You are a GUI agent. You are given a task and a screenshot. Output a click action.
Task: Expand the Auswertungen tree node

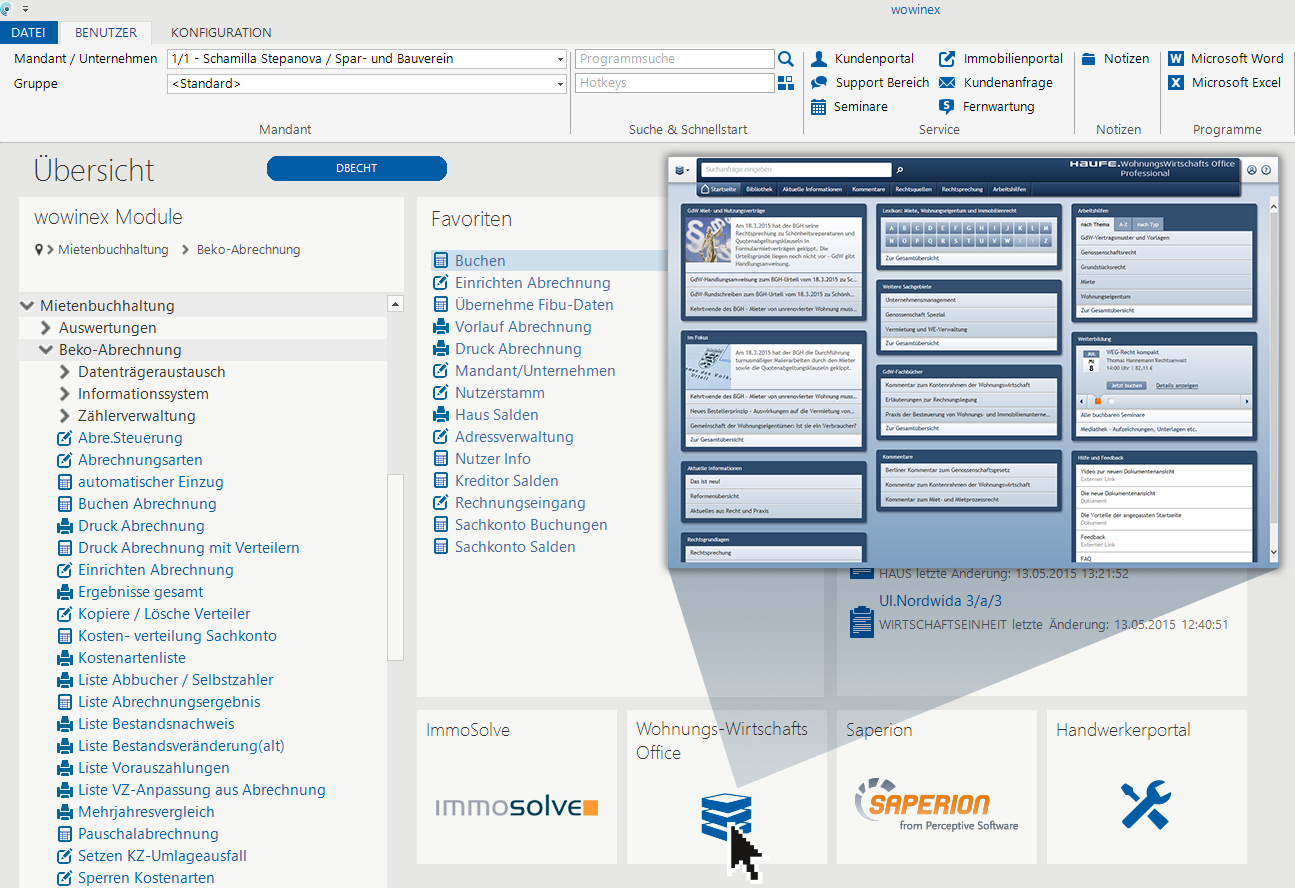[46, 328]
